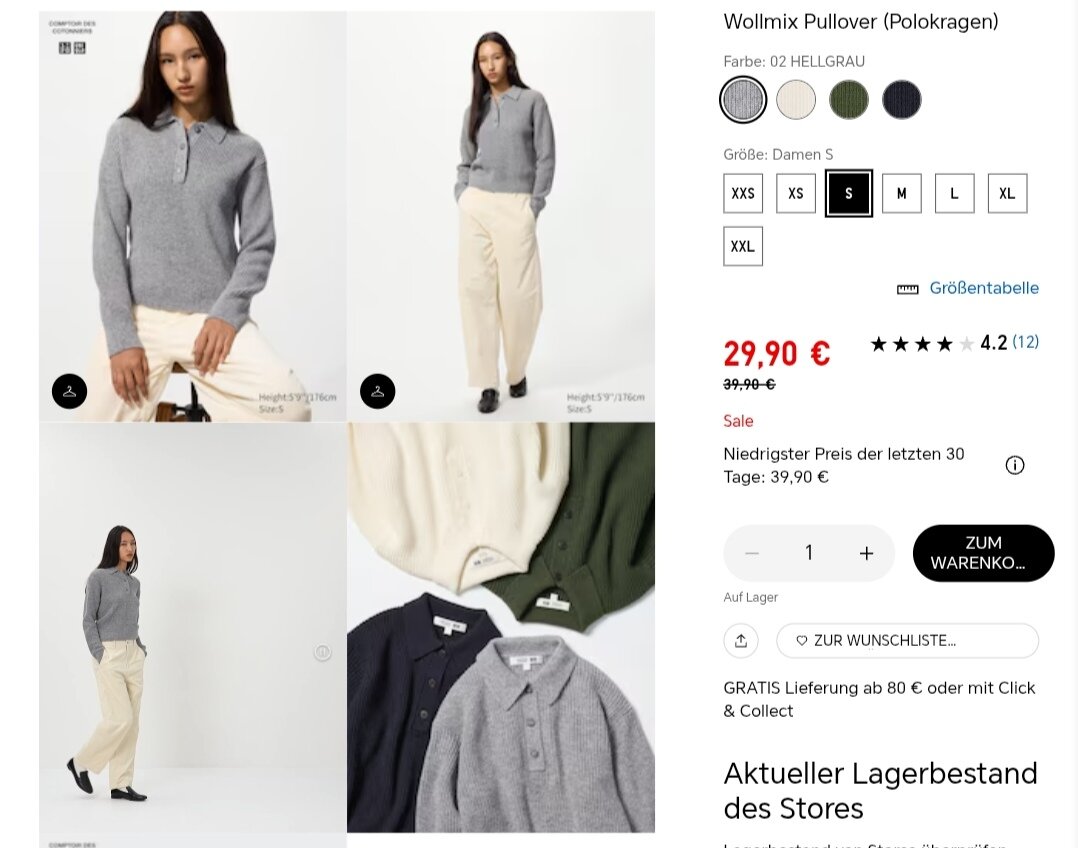
Task: Click the ruler icon beside Größentabelle
Action: coord(908,289)
